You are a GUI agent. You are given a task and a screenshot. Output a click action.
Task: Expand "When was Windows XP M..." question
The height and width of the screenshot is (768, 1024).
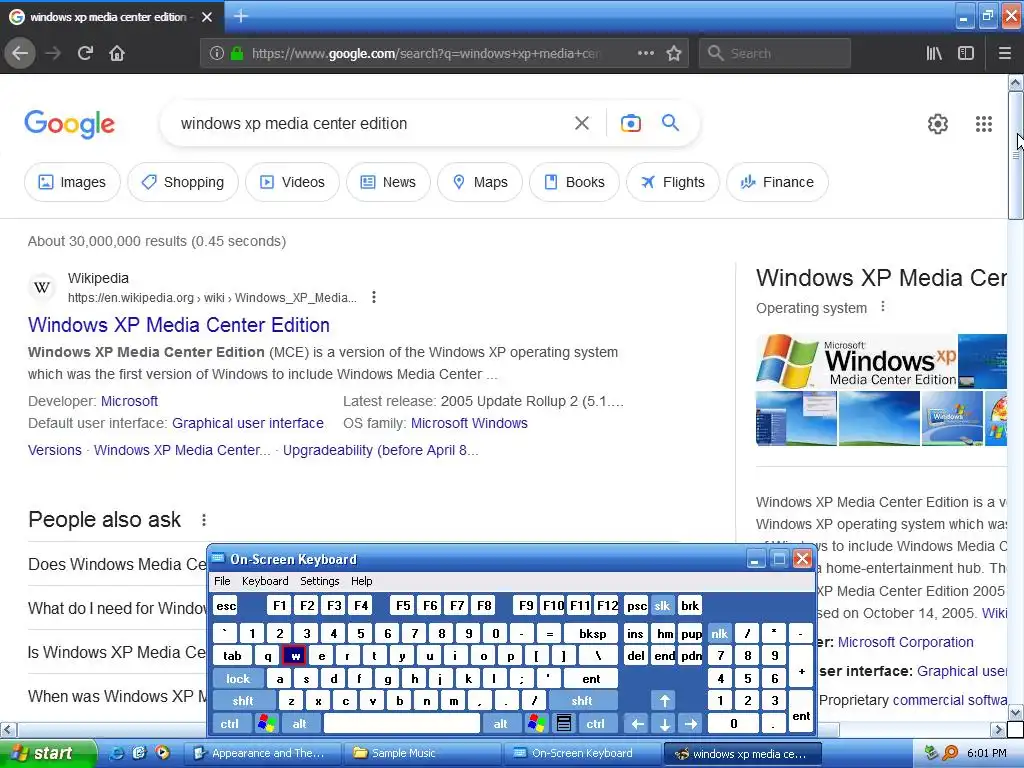coord(118,697)
